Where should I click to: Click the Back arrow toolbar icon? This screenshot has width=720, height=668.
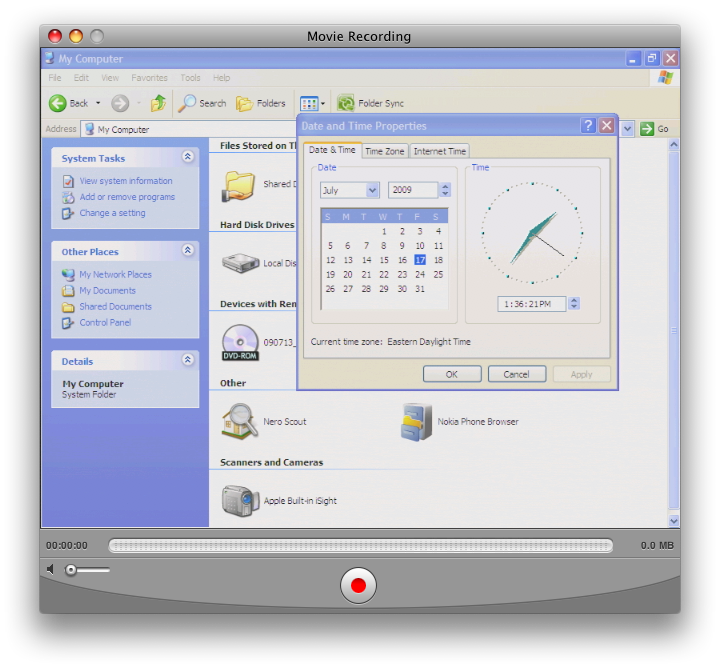(58, 103)
